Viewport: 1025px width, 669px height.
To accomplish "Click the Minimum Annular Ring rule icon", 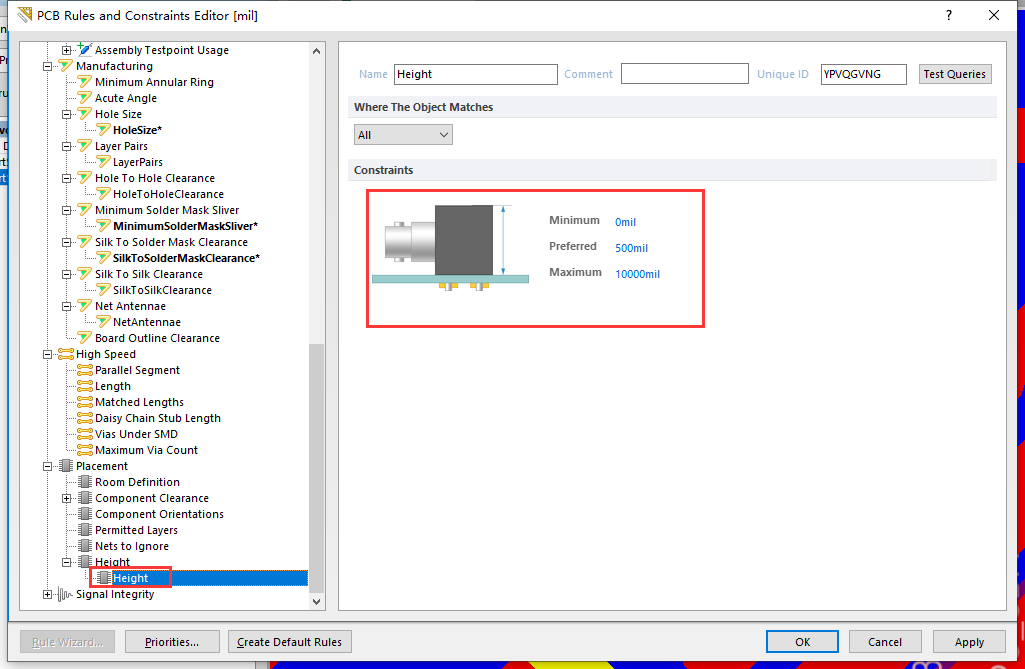I will click(84, 82).
